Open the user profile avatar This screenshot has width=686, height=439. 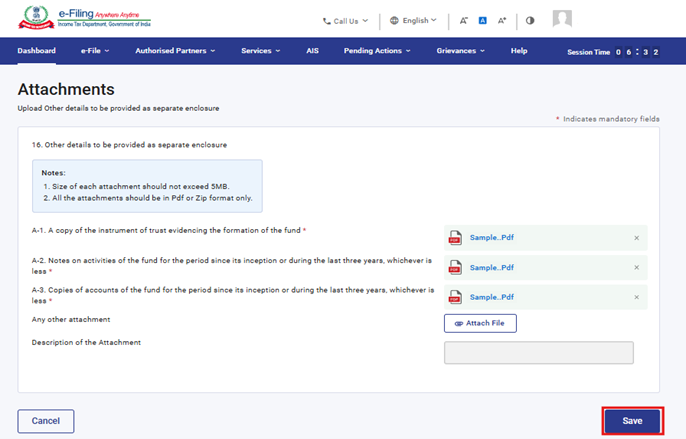coord(563,19)
